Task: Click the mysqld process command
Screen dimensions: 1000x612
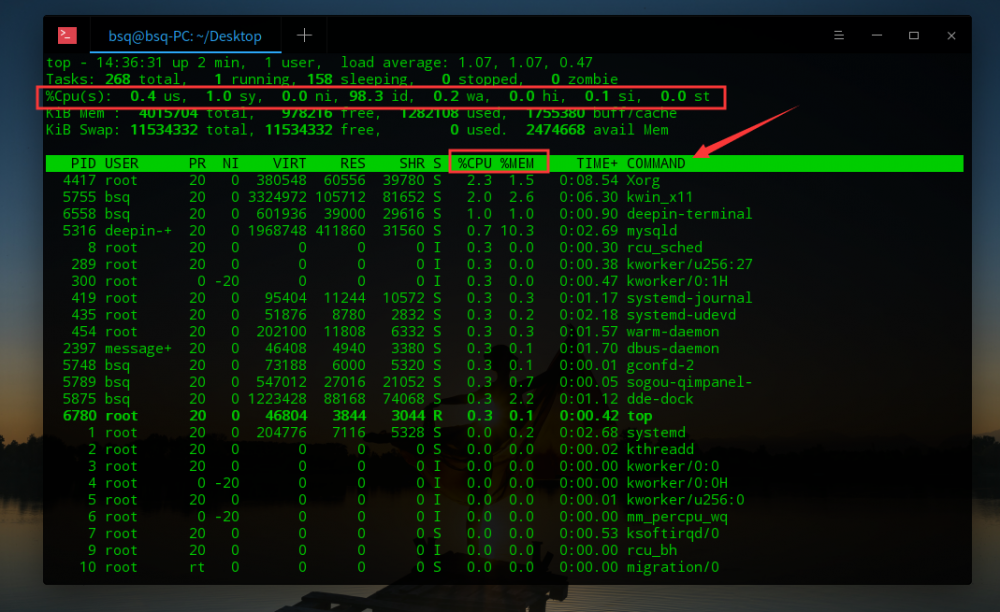Action: click(x=652, y=231)
